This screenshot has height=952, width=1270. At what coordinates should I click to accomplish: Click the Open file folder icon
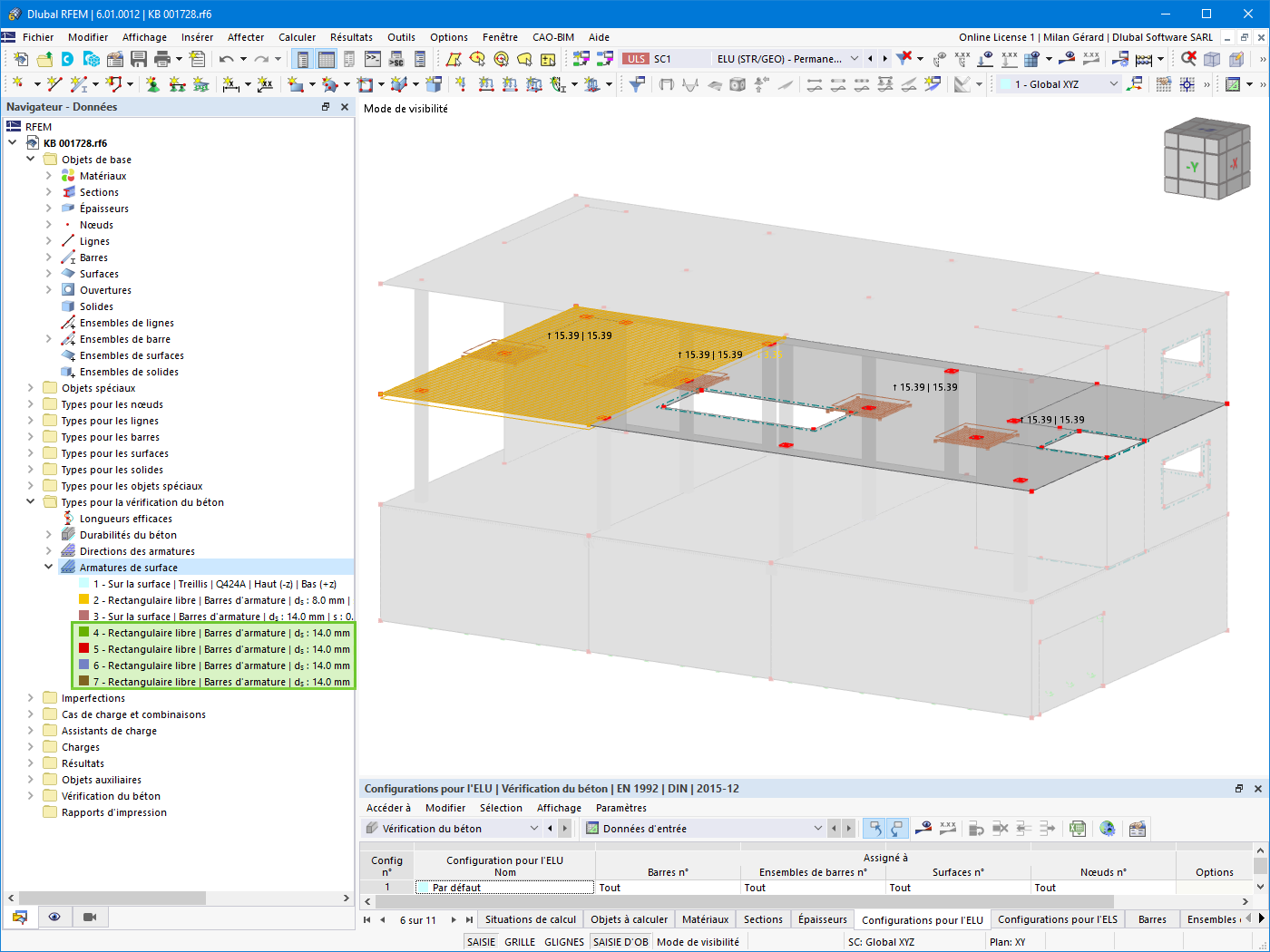click(44, 59)
